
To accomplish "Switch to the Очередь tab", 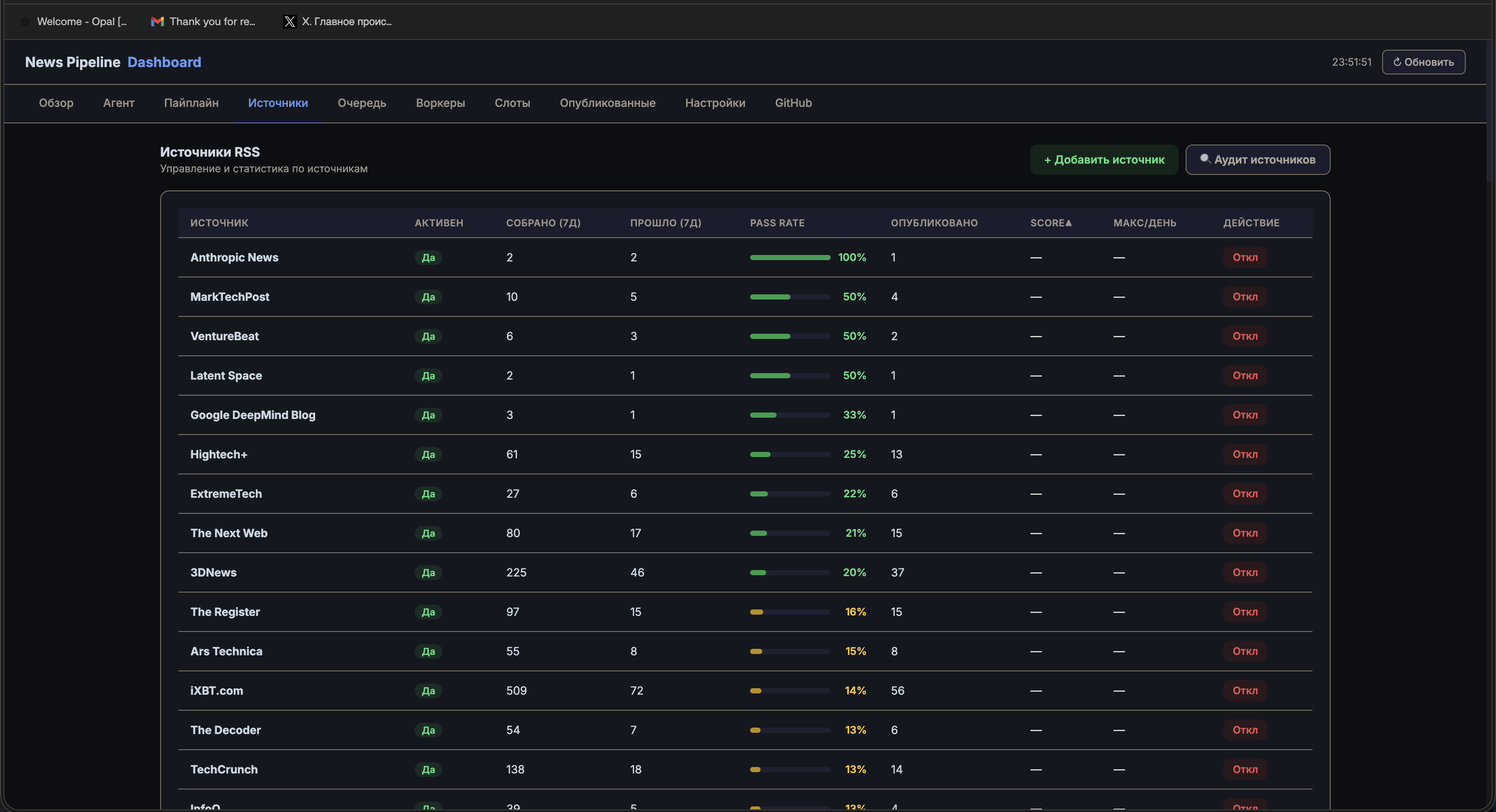I will (x=361, y=103).
